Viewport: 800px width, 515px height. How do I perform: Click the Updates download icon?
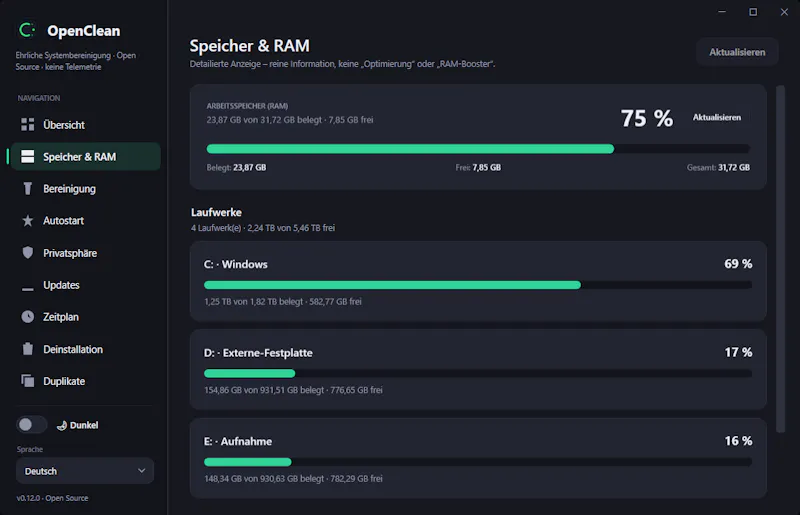click(28, 285)
